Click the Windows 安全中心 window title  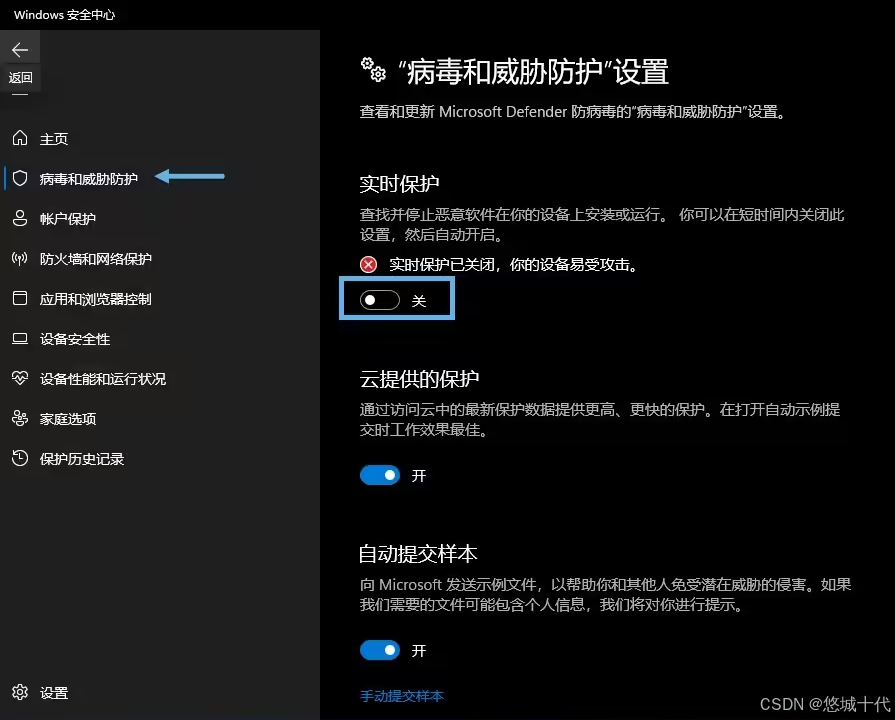(x=64, y=15)
